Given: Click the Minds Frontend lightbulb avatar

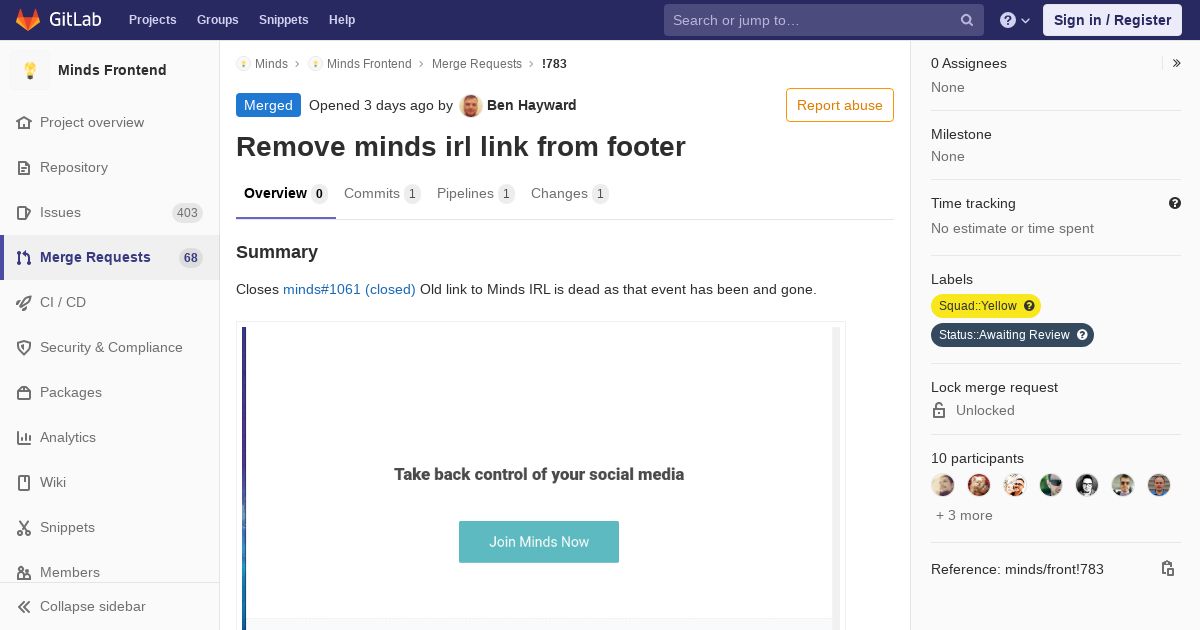Looking at the screenshot, I should coord(30,70).
